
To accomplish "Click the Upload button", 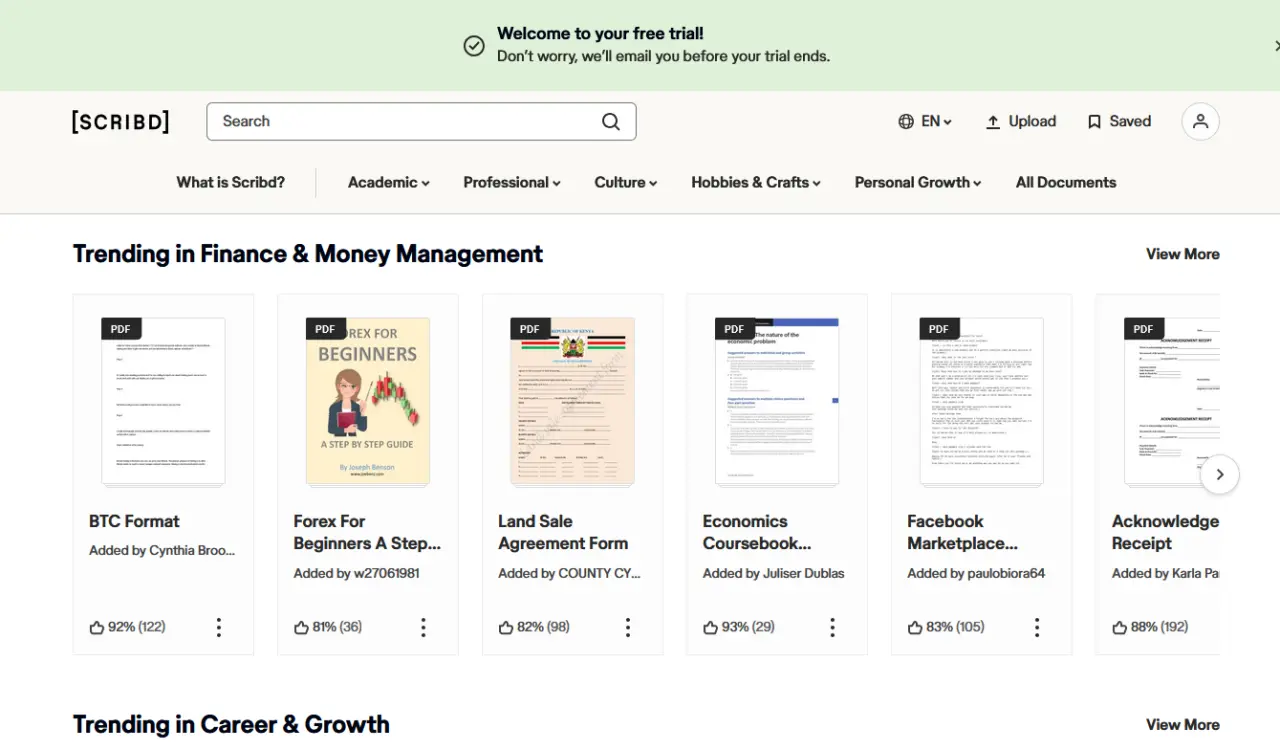I will pyautogui.click(x=1021, y=121).
